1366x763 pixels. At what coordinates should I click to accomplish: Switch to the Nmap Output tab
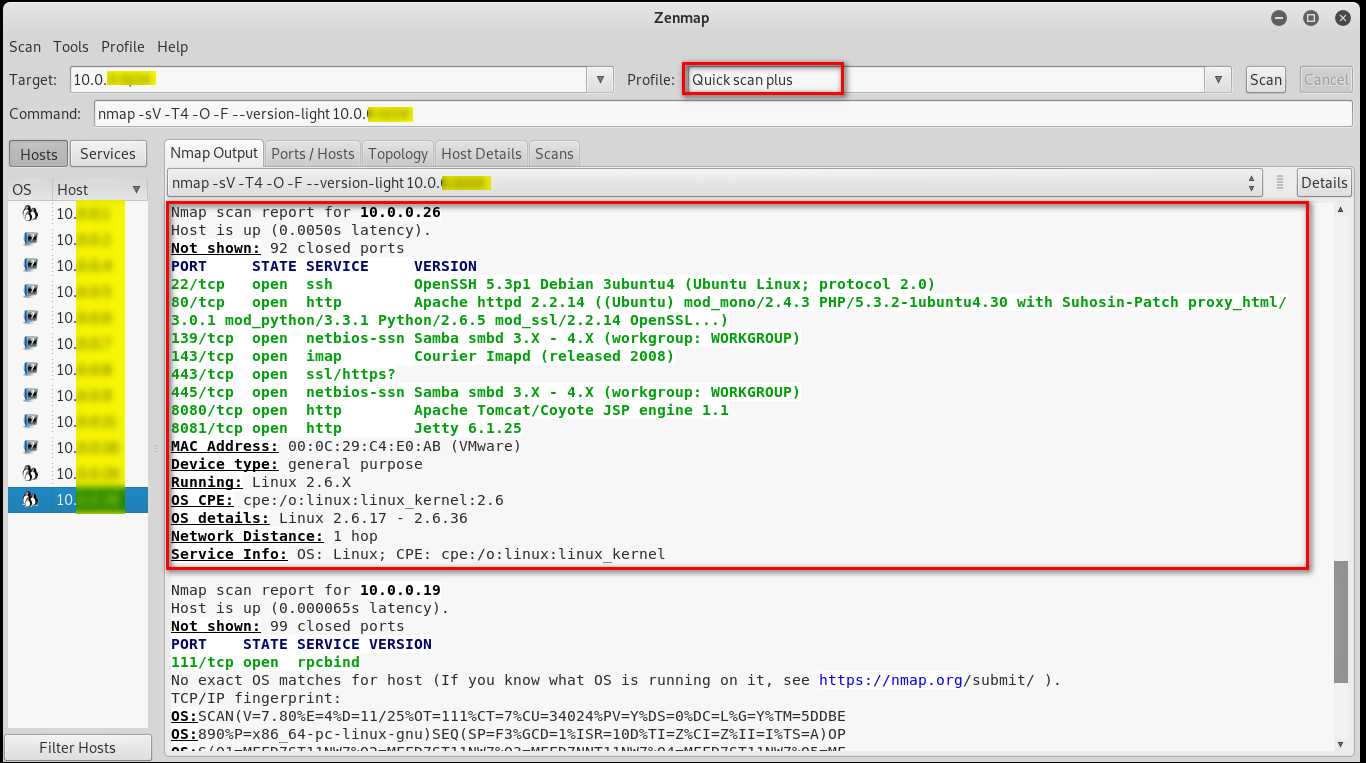(x=214, y=153)
